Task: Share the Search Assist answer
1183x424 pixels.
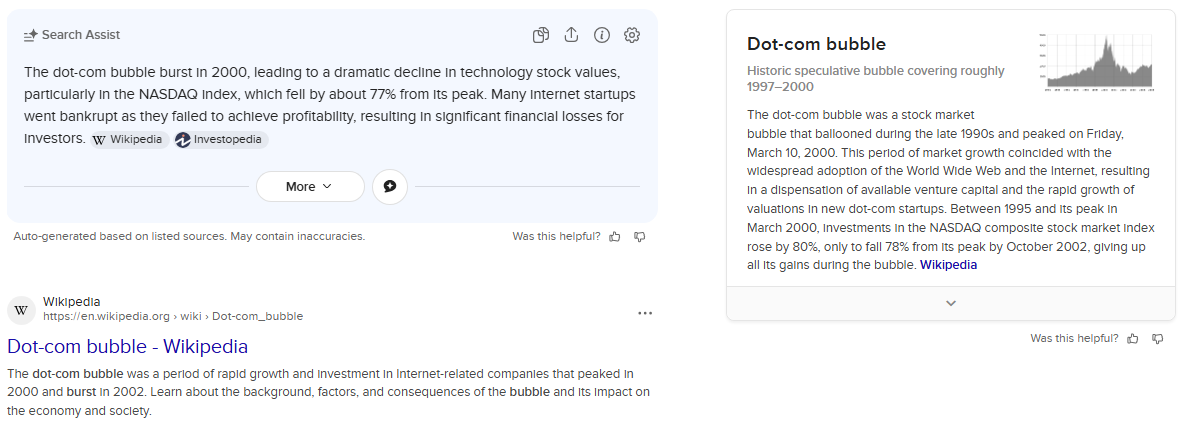Action: tap(571, 35)
